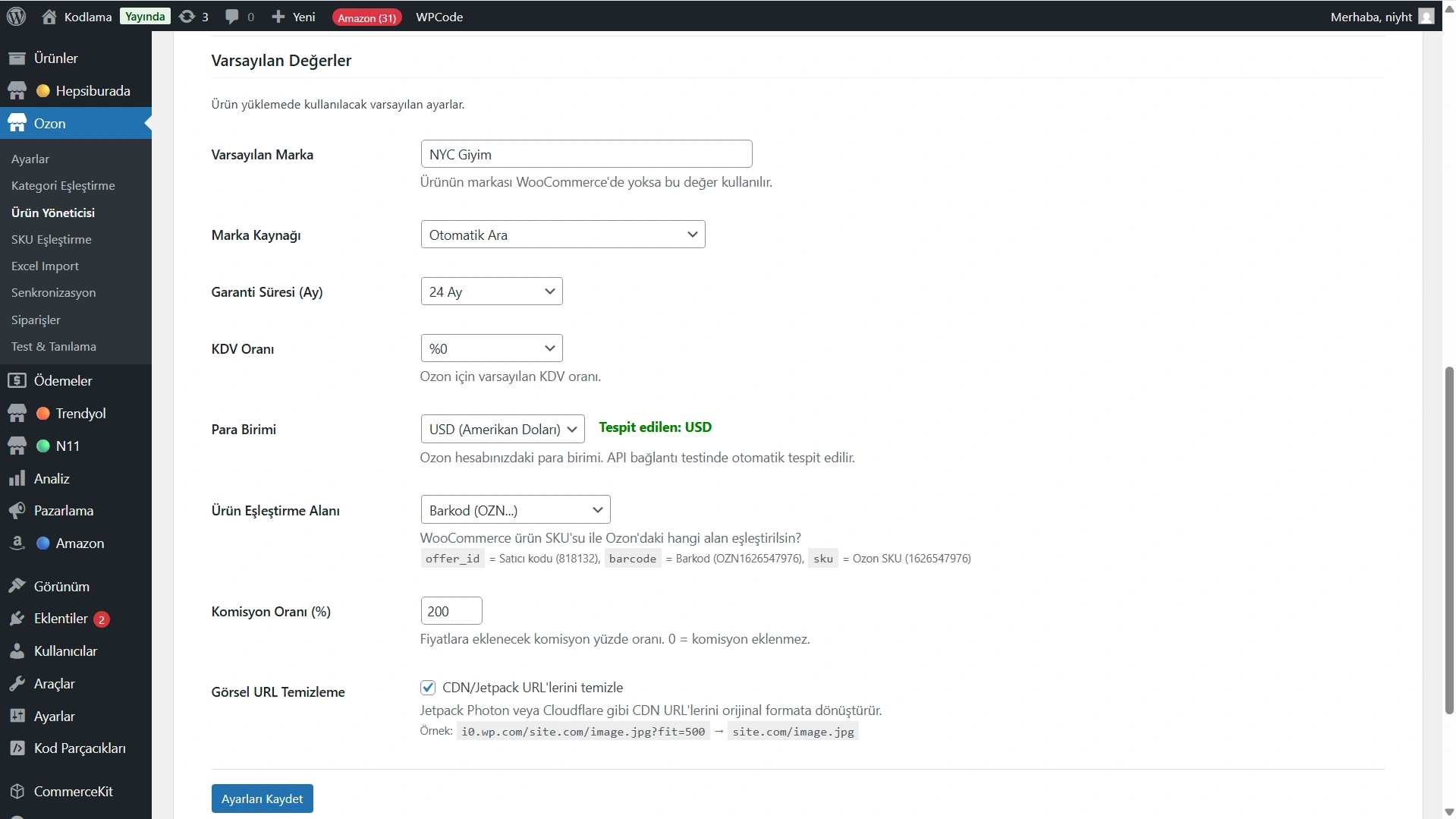Click the Komisyon Oranı input field

coord(451,611)
